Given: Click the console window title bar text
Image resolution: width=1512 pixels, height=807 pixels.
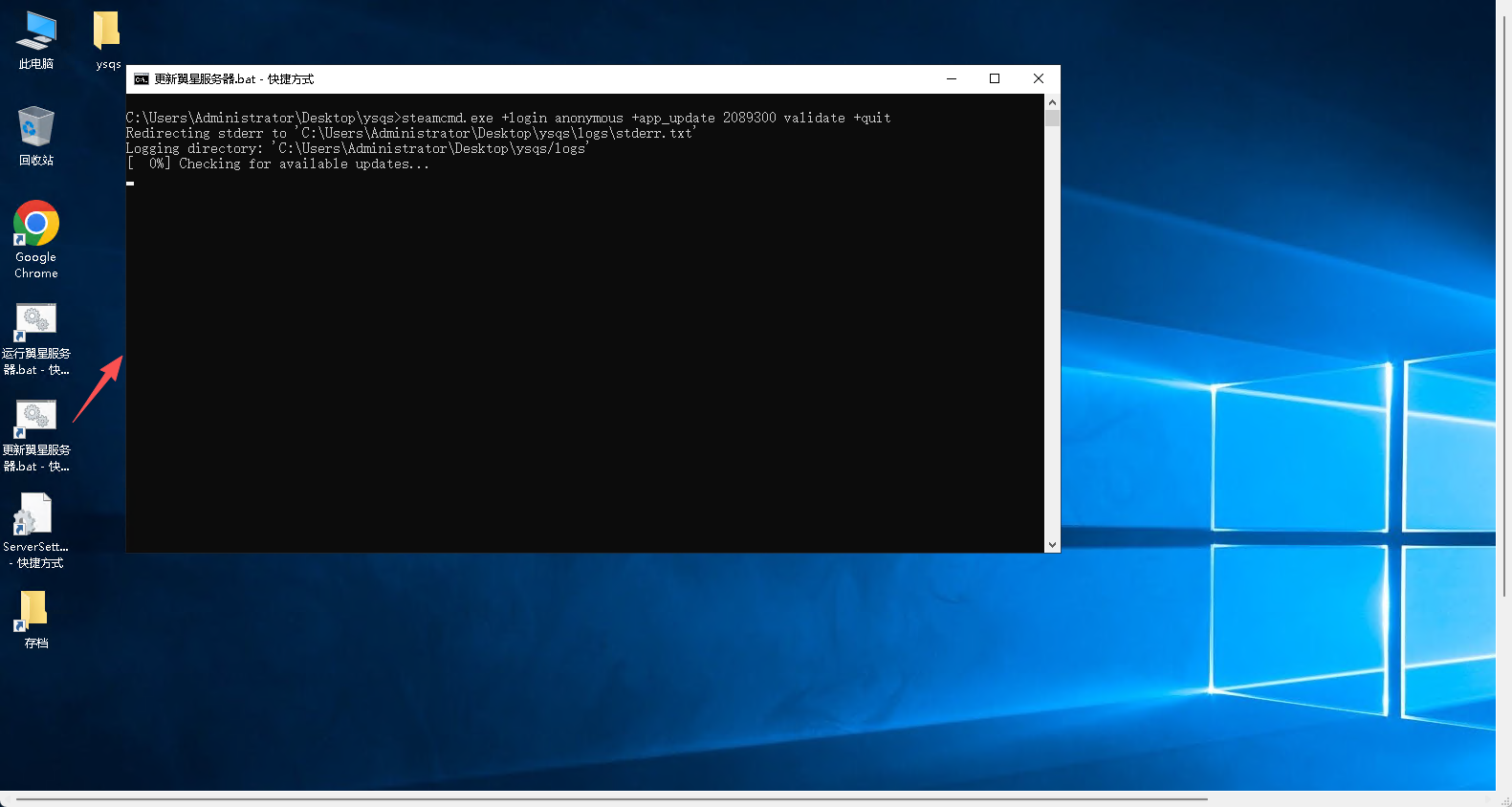Looking at the screenshot, I should [234, 79].
